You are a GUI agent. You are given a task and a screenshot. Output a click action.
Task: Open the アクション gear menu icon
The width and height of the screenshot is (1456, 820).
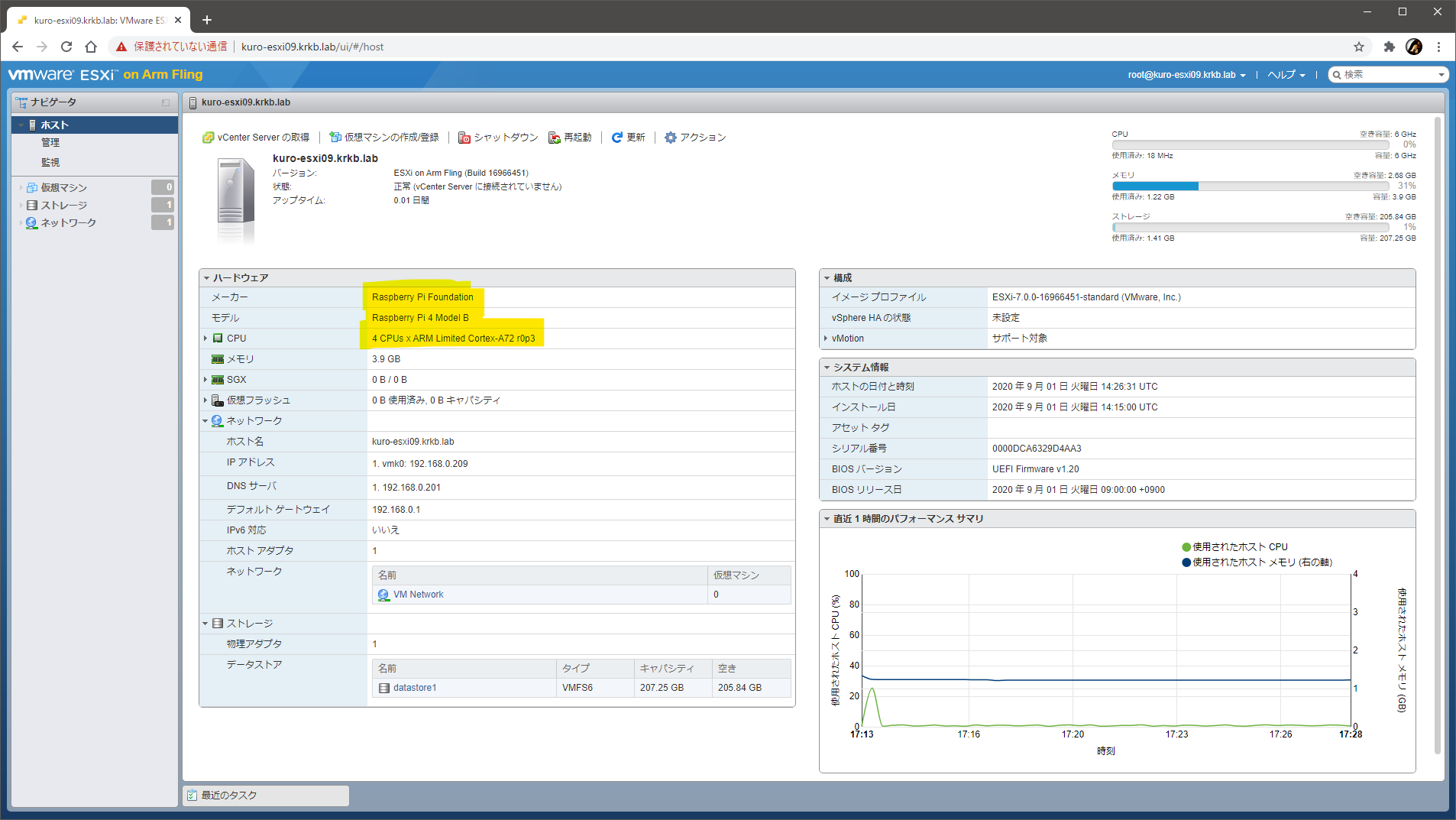(671, 138)
